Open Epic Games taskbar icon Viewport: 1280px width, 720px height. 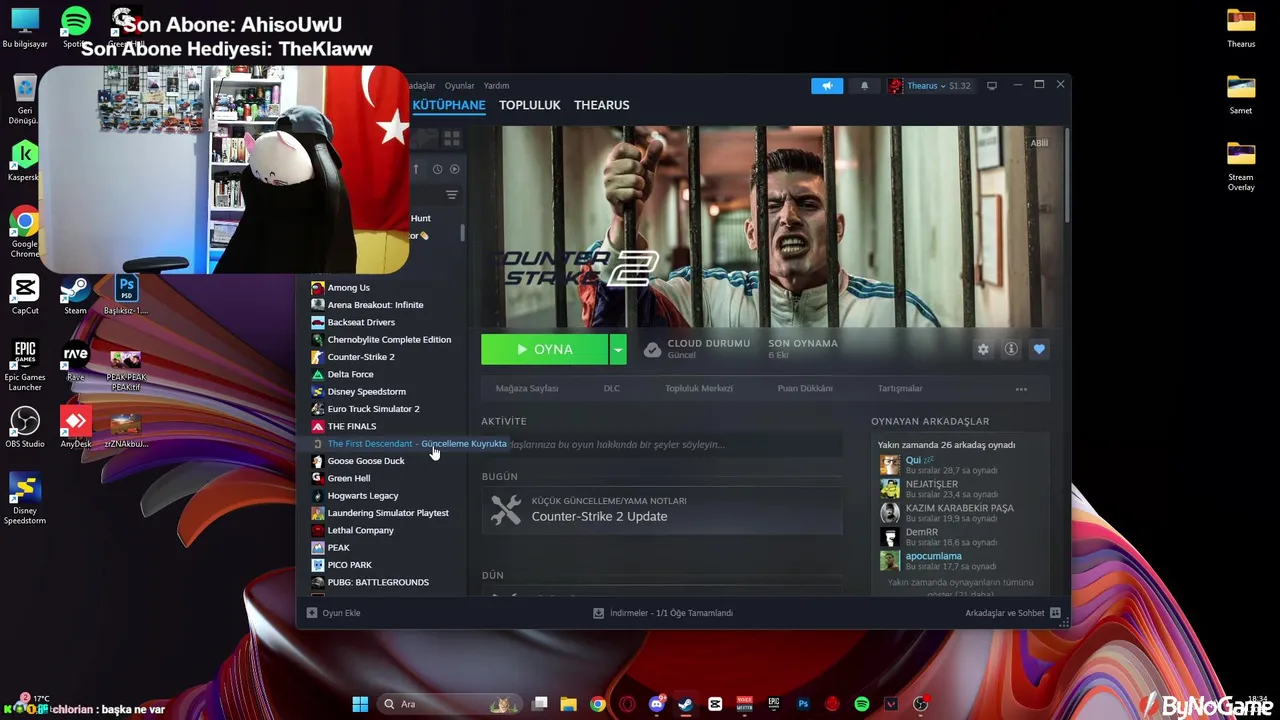click(774, 704)
